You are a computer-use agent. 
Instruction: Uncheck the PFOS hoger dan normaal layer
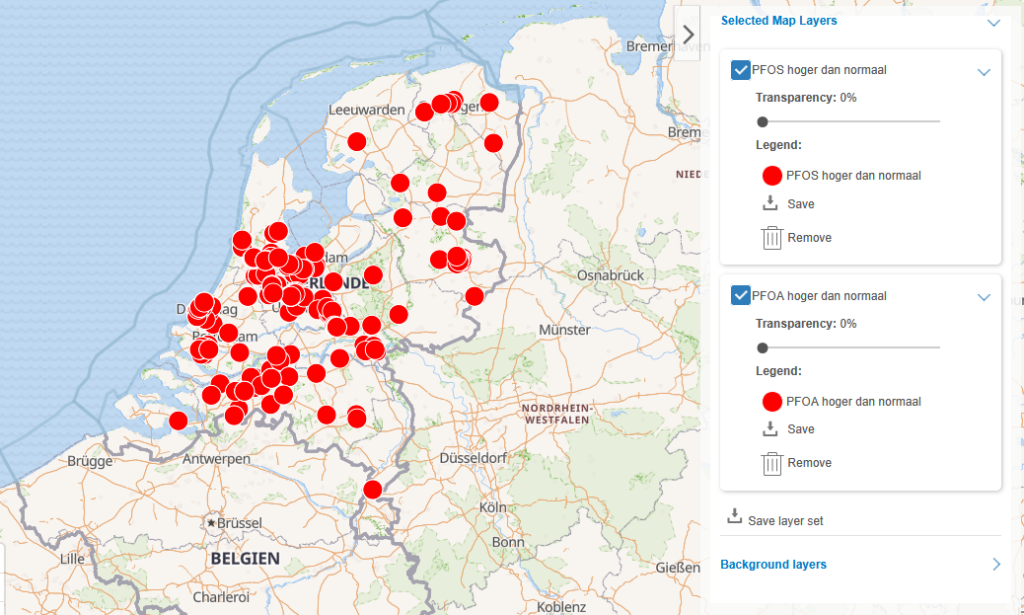click(741, 70)
